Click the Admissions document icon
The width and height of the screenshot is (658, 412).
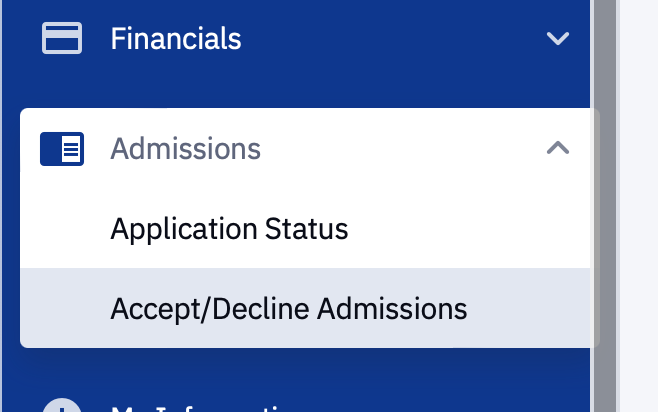tap(61, 149)
